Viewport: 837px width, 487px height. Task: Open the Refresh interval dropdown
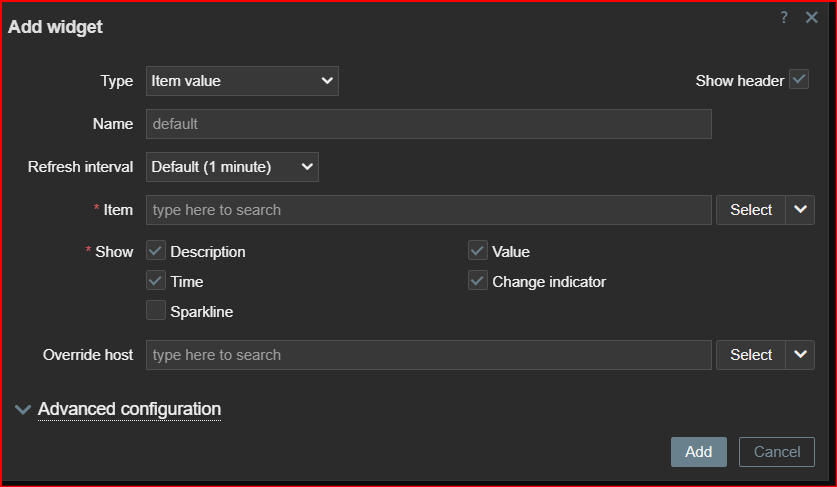coord(232,167)
